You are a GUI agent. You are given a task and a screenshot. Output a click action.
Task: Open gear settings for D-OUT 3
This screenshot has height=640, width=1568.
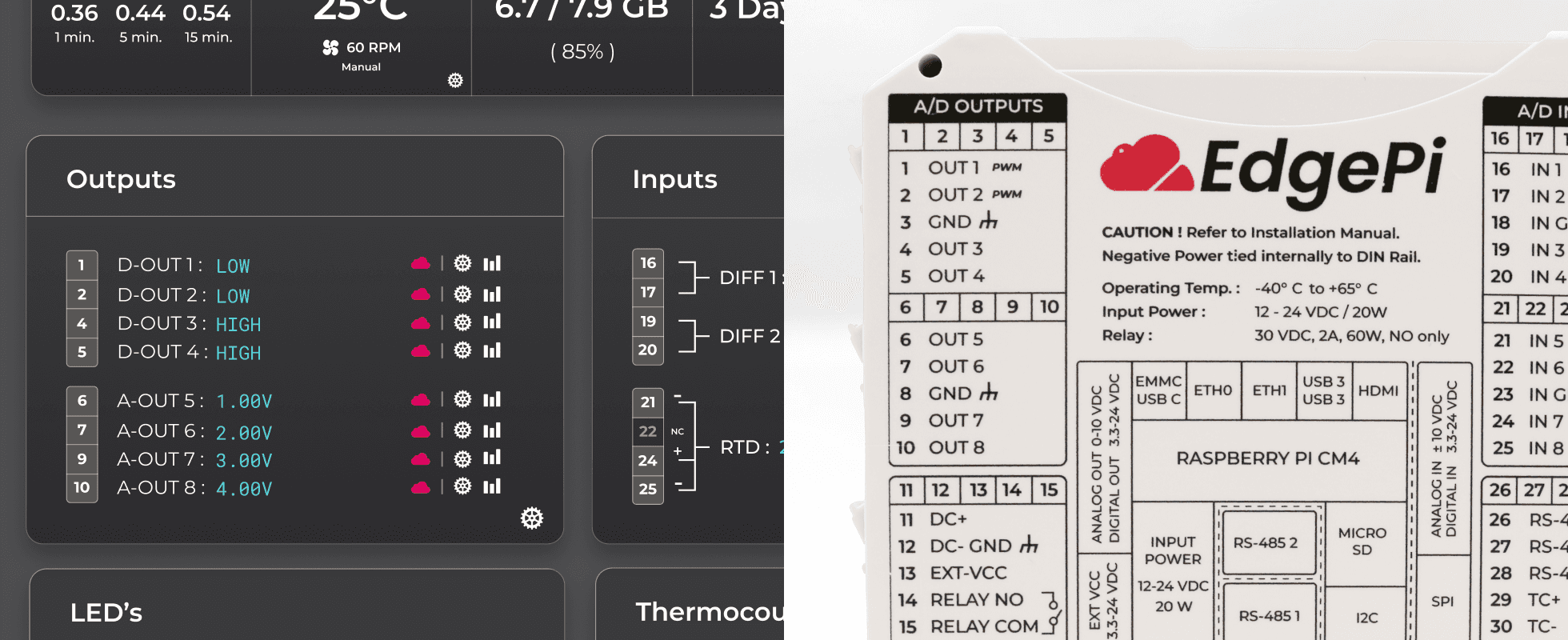tap(462, 322)
